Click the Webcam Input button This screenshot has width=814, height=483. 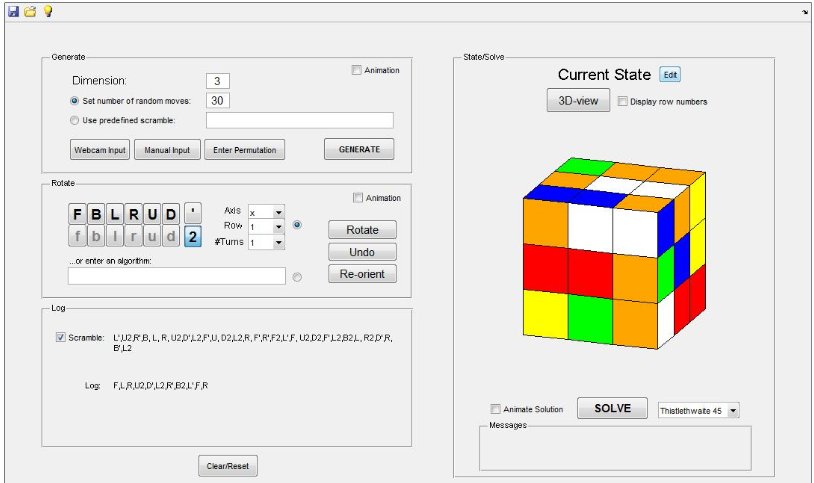pyautogui.click(x=100, y=150)
